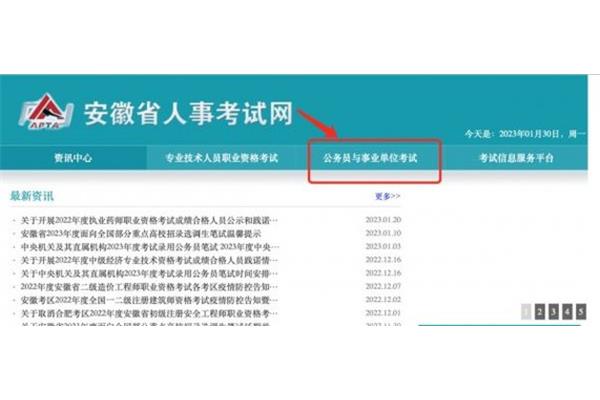
Task: Click the date 2022.12.01
Action: [x=383, y=313]
